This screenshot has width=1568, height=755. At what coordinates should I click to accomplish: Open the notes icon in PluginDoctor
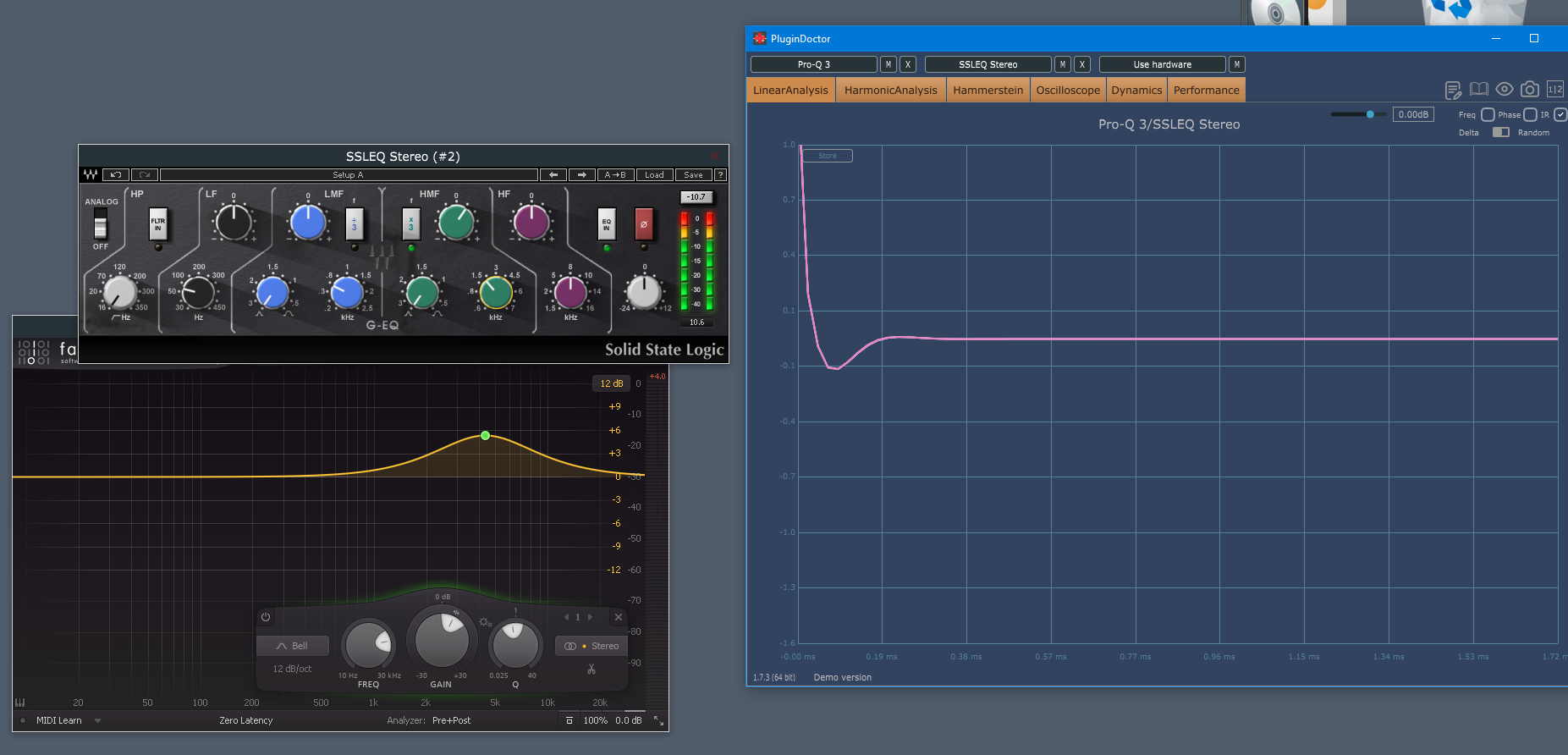click(1453, 90)
